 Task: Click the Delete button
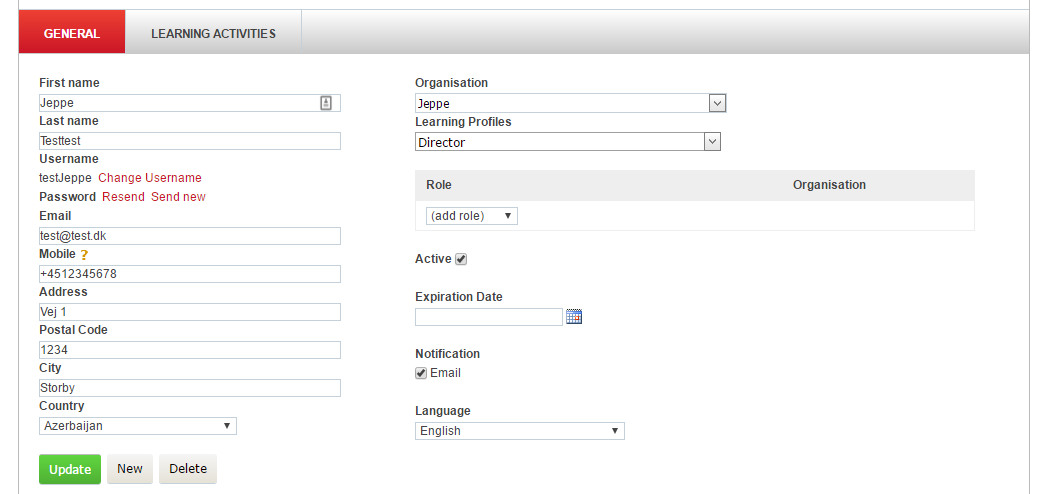coord(188,470)
